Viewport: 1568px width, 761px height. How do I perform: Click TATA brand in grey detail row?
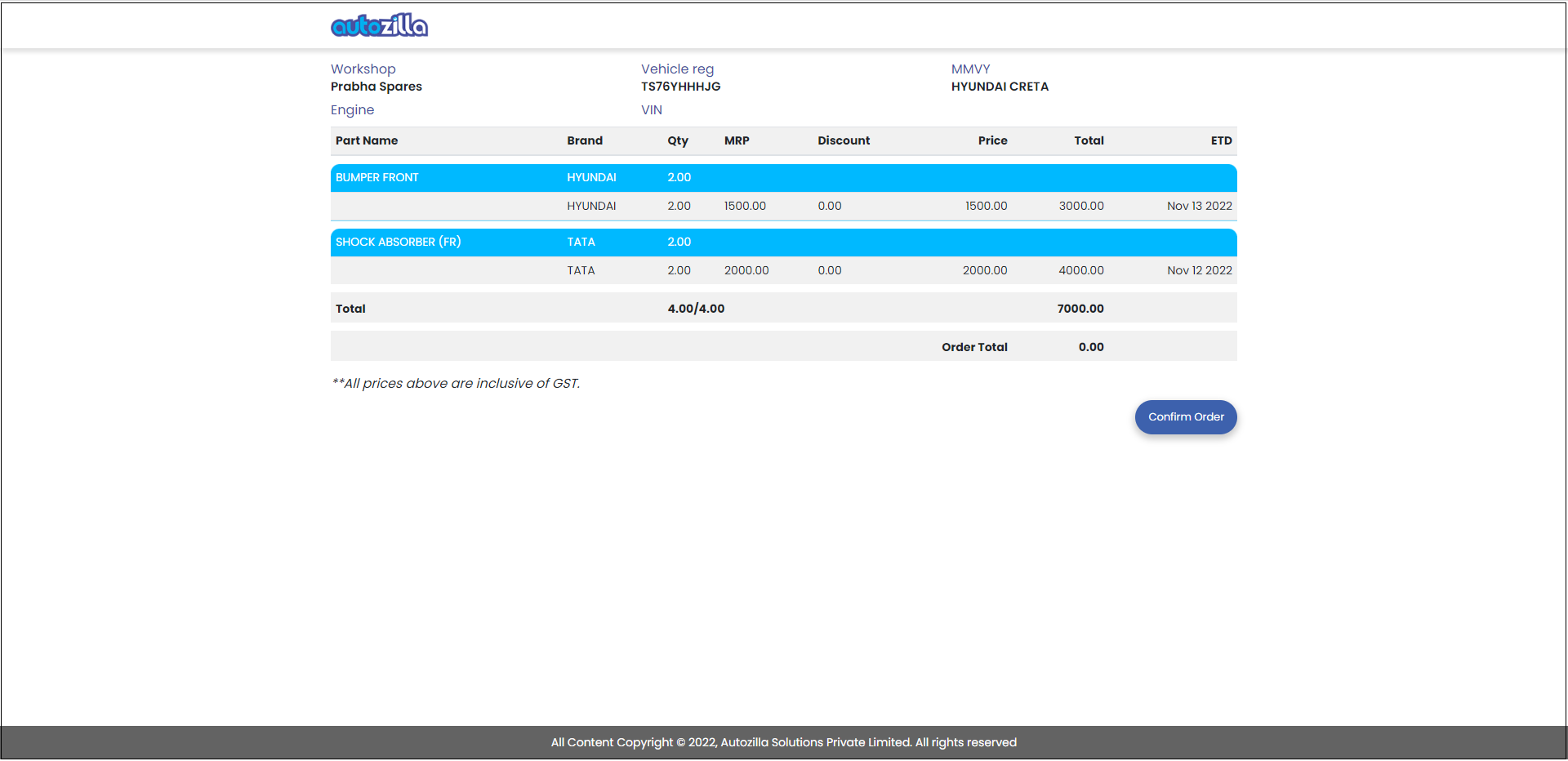[x=581, y=271]
